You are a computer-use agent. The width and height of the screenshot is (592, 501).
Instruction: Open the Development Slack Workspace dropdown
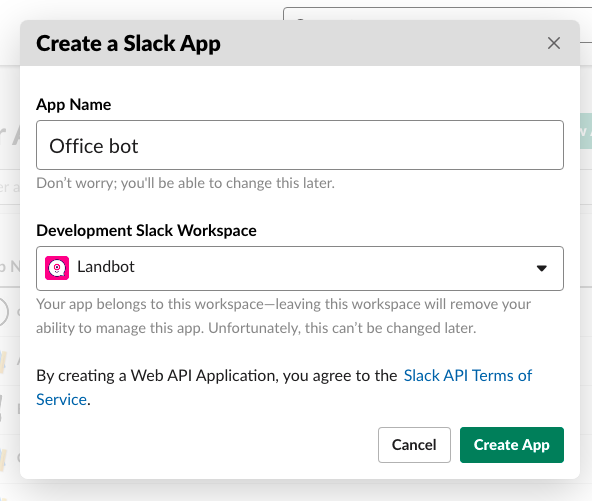tap(300, 268)
